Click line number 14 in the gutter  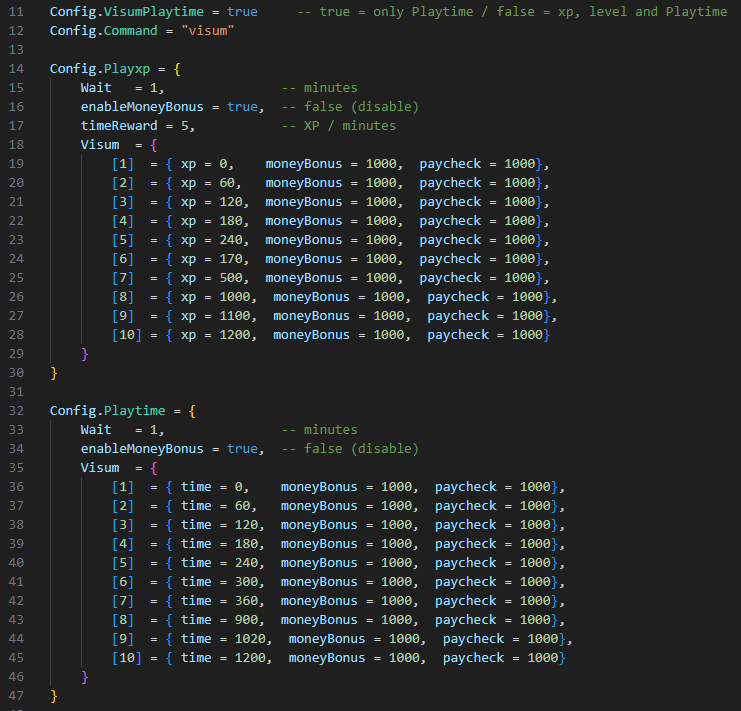click(17, 69)
